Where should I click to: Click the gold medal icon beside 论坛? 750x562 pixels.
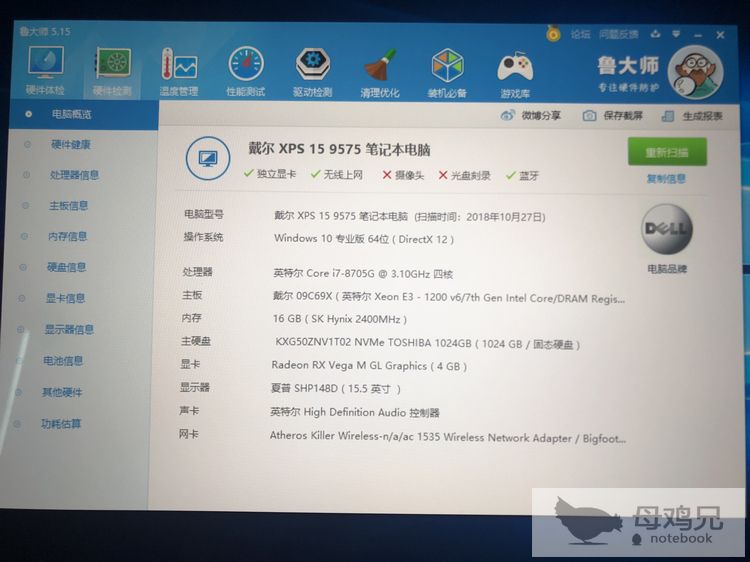pyautogui.click(x=554, y=34)
